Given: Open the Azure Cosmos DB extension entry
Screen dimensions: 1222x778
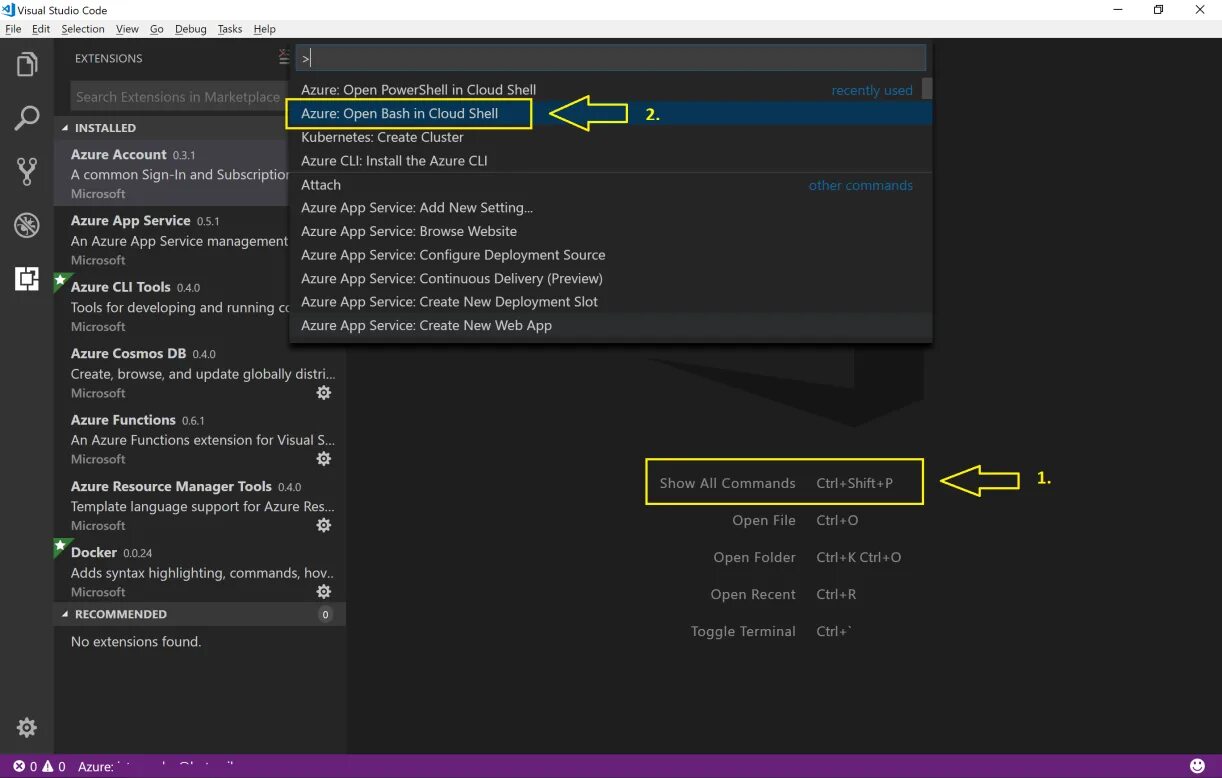Looking at the screenshot, I should pyautogui.click(x=200, y=373).
